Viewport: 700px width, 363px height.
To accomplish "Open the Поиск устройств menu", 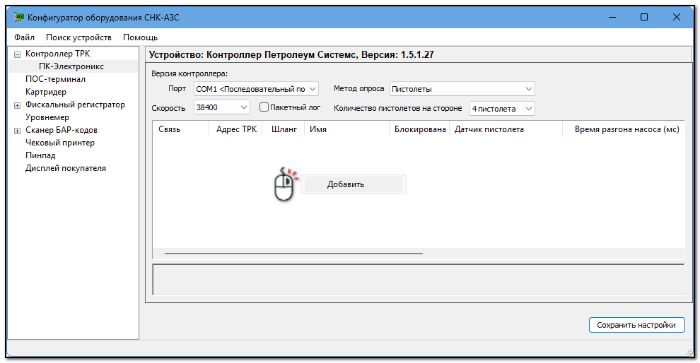I will click(x=79, y=38).
